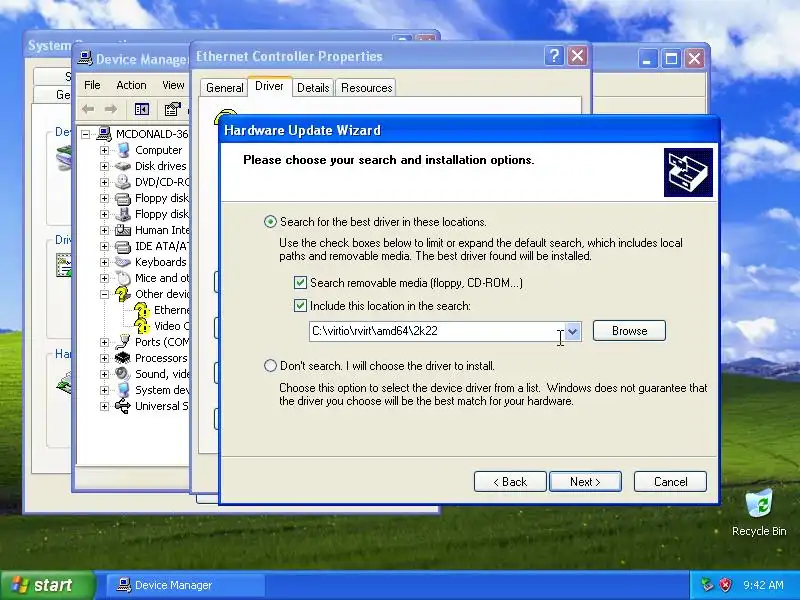Click the Back button in the wizard
800x600 pixels.
(510, 482)
